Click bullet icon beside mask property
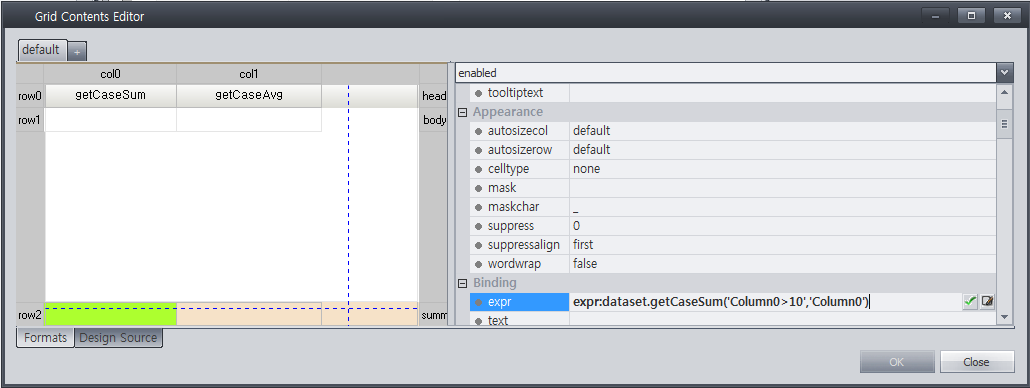Viewport: 1030px width, 388px height. tap(478, 188)
